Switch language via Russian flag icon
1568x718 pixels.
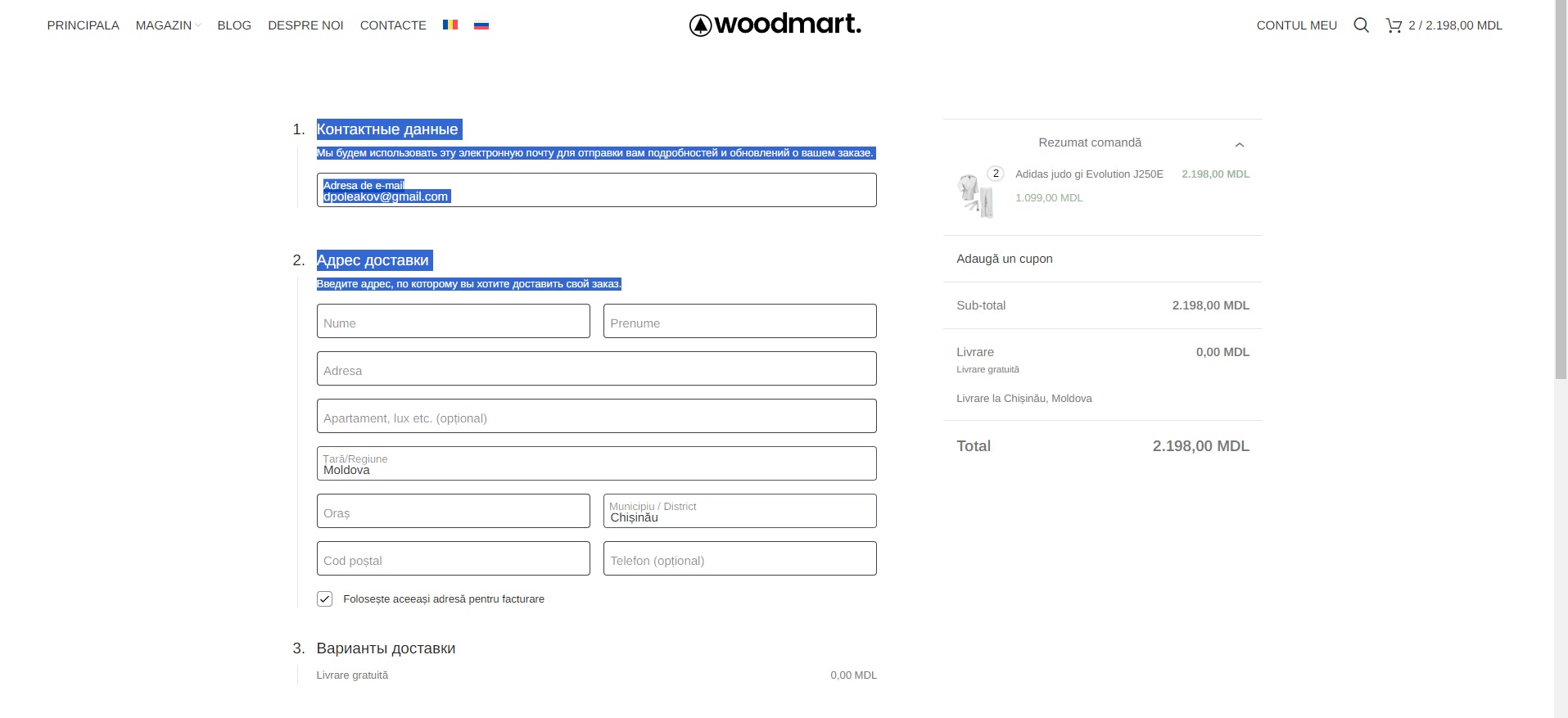(481, 25)
